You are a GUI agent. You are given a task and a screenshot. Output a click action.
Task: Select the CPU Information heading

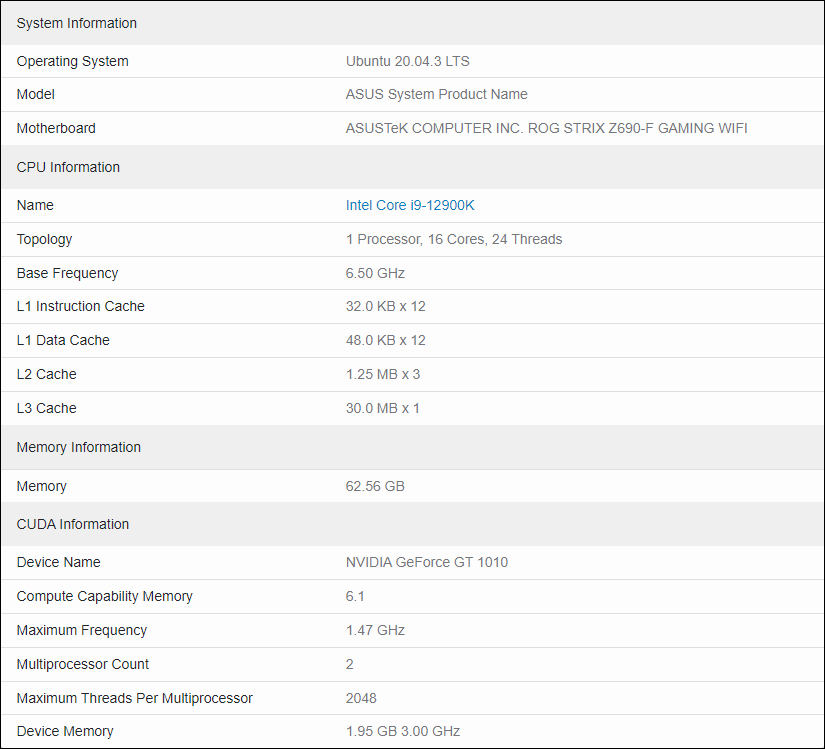[x=68, y=167]
